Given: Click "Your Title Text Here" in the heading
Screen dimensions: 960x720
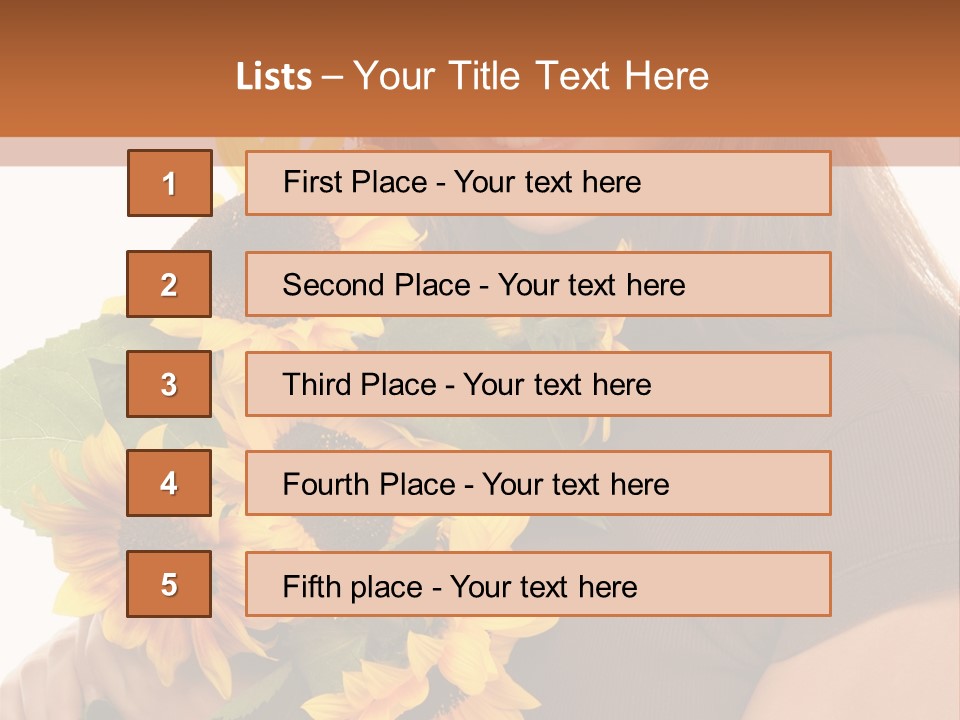Looking at the screenshot, I should [x=531, y=77].
